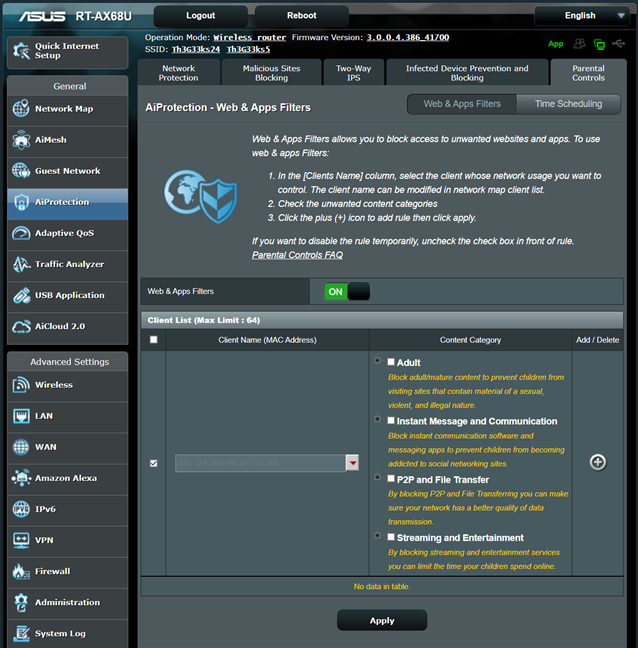The image size is (638, 648).
Task: Click the guest users status icon
Action: 579,43
